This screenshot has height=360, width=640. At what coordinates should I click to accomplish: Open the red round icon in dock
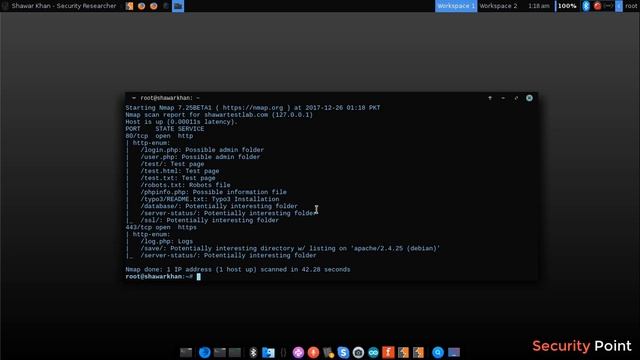(x=313, y=352)
